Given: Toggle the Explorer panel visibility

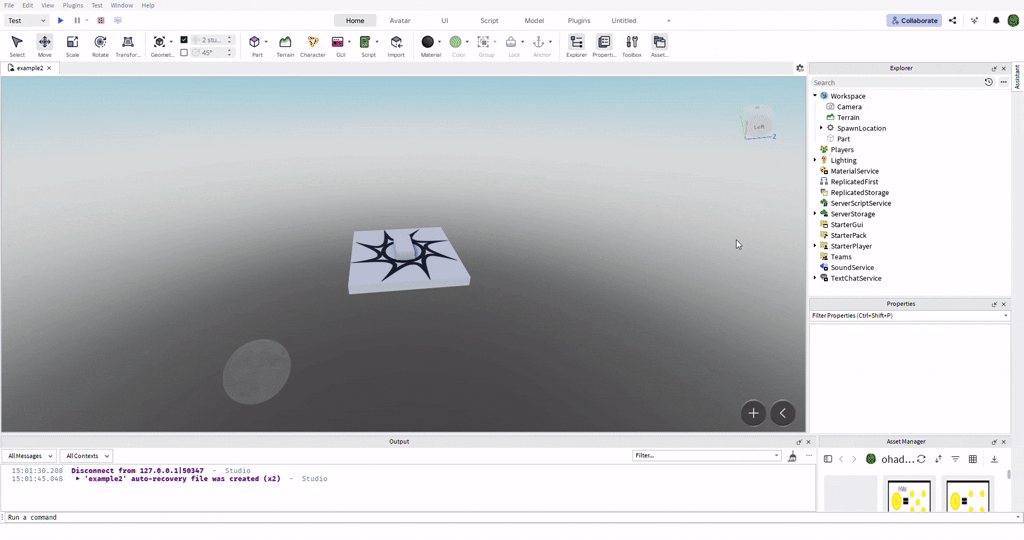Looking at the screenshot, I should (x=576, y=45).
